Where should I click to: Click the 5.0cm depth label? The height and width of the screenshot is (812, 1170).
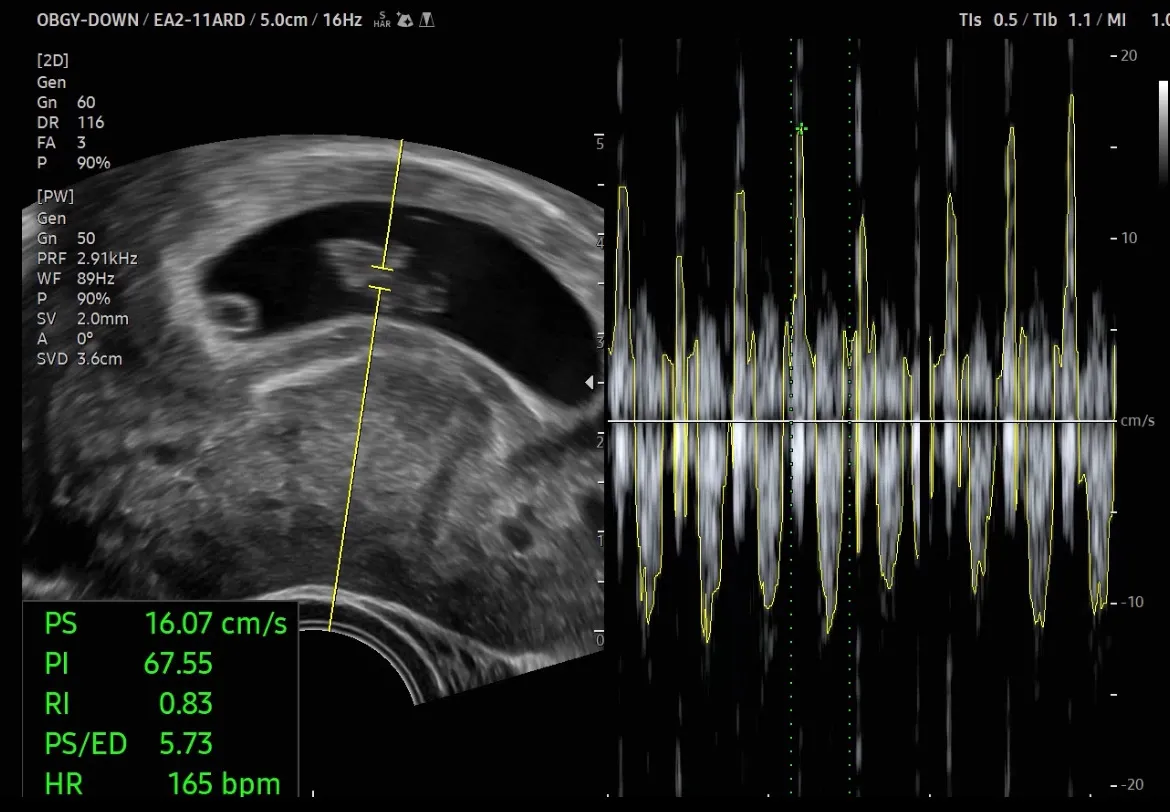(284, 20)
